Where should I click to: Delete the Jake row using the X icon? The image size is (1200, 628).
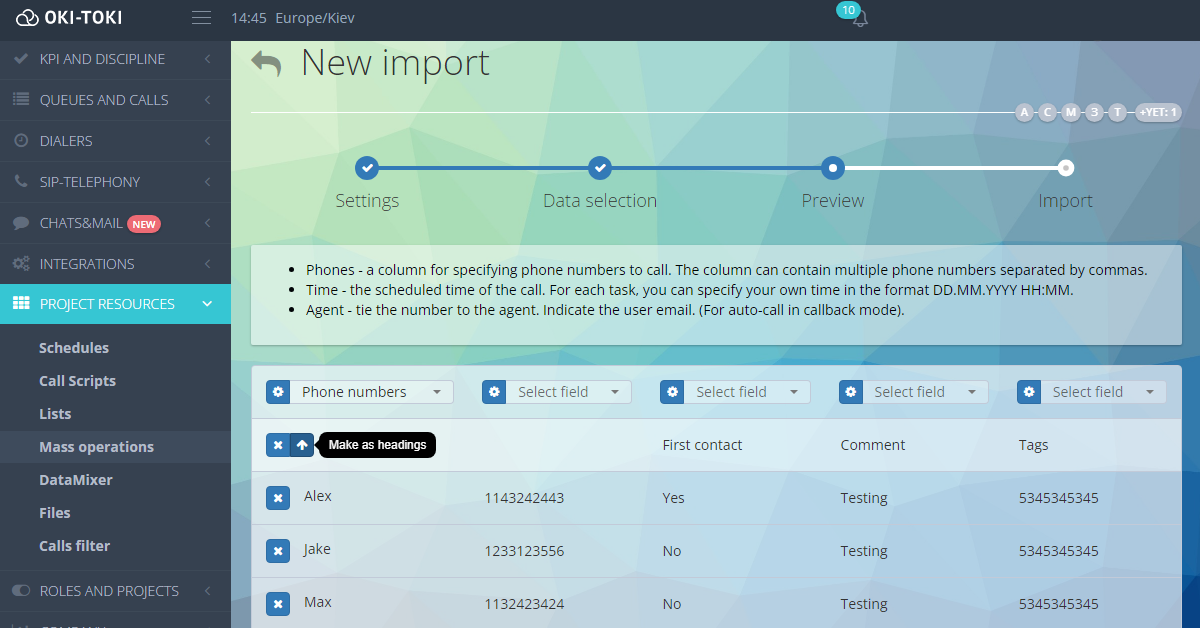click(x=278, y=551)
